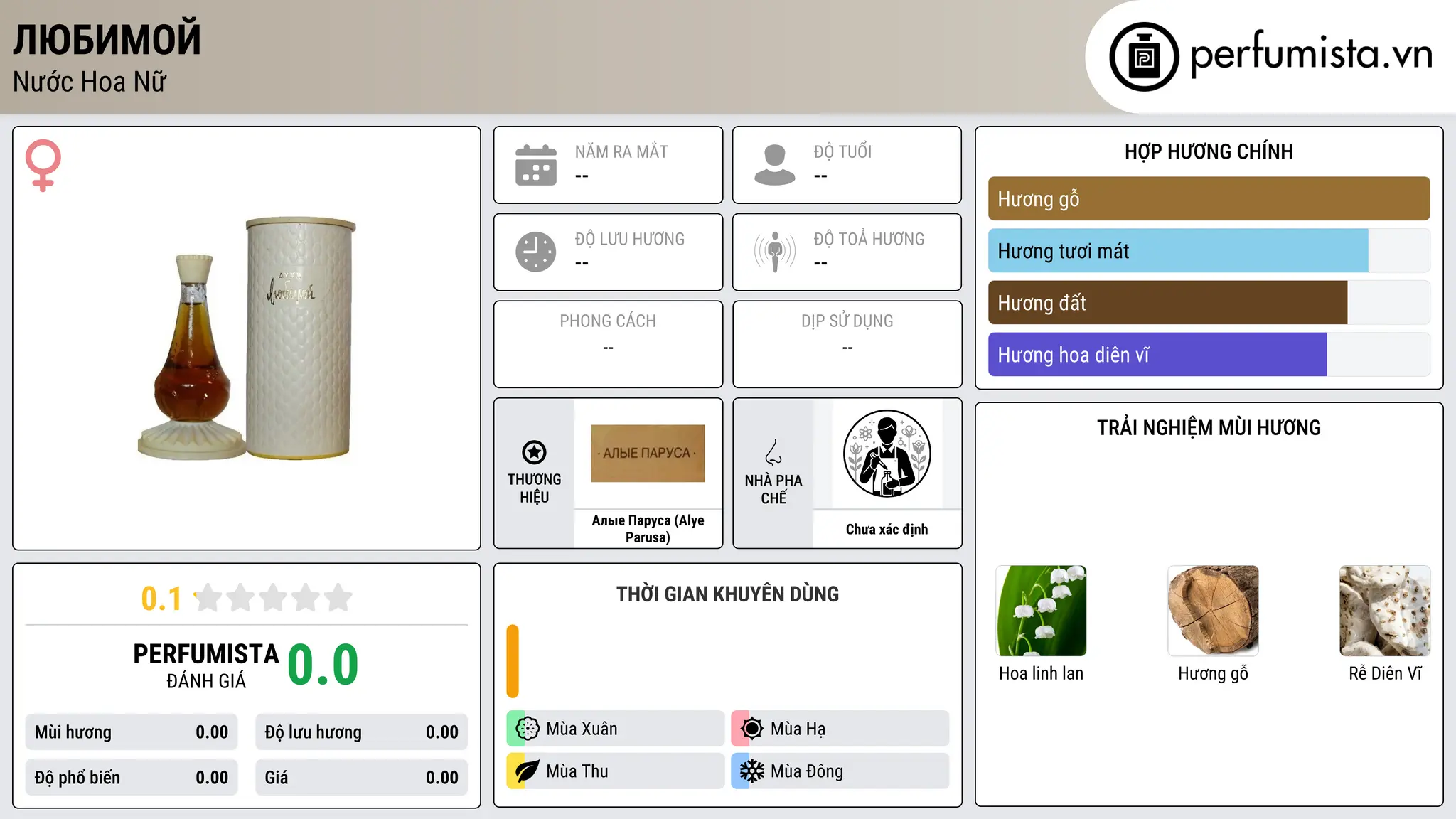Click the Trải nghiệm mùi hương heading
The image size is (1456, 819).
pos(1209,427)
